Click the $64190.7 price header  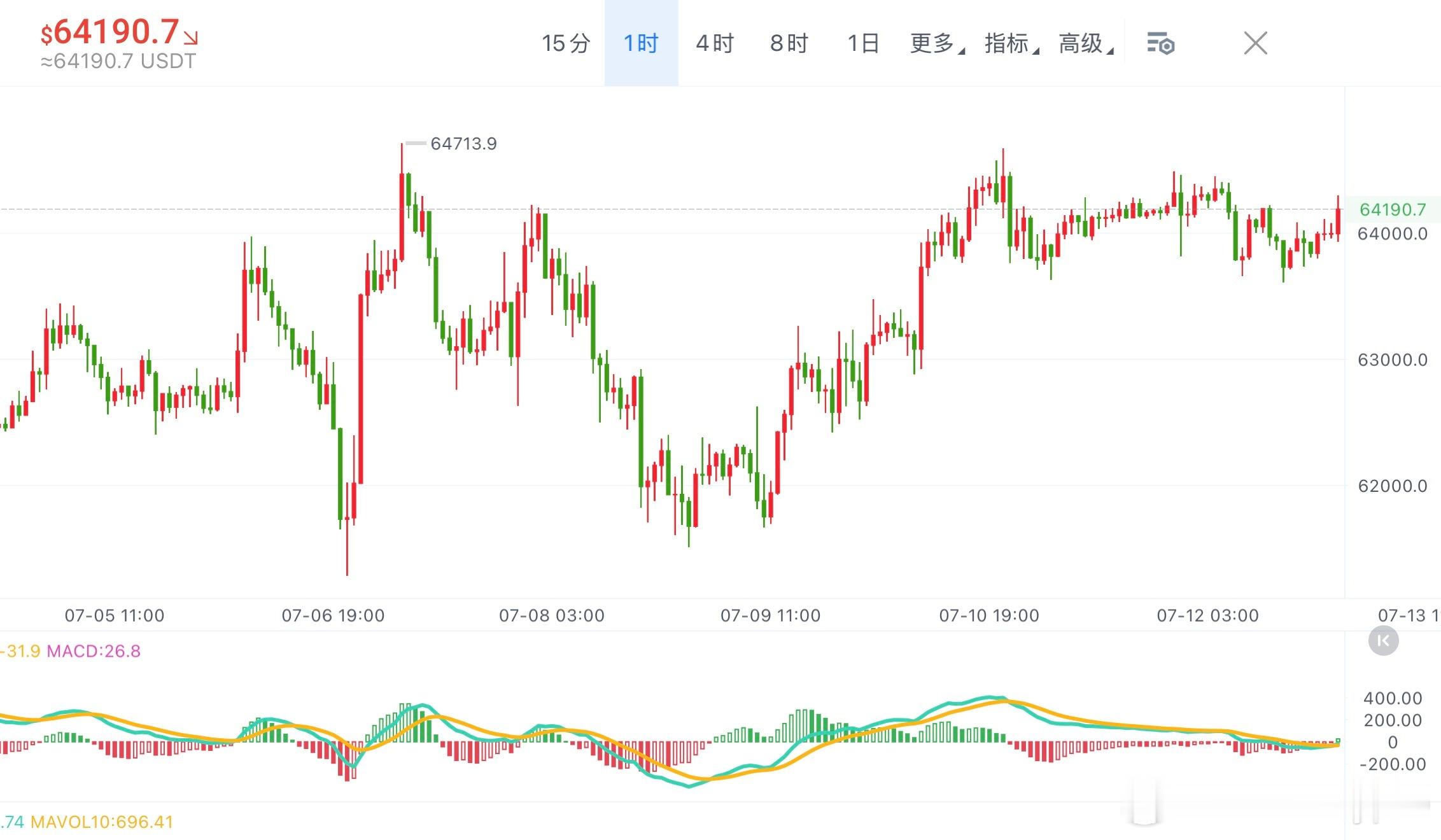click(x=109, y=31)
